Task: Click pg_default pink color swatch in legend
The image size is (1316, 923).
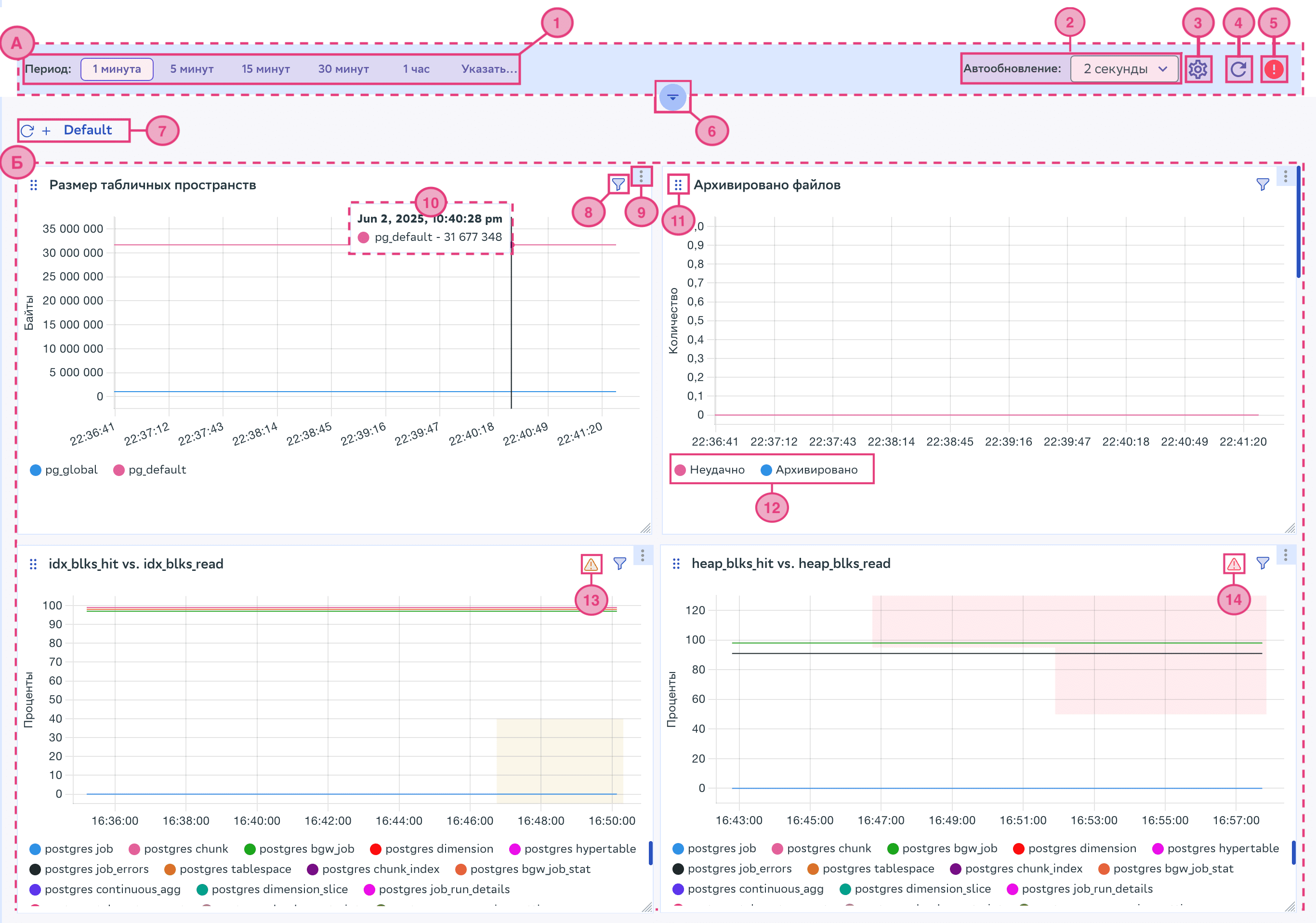Action: pos(119,470)
